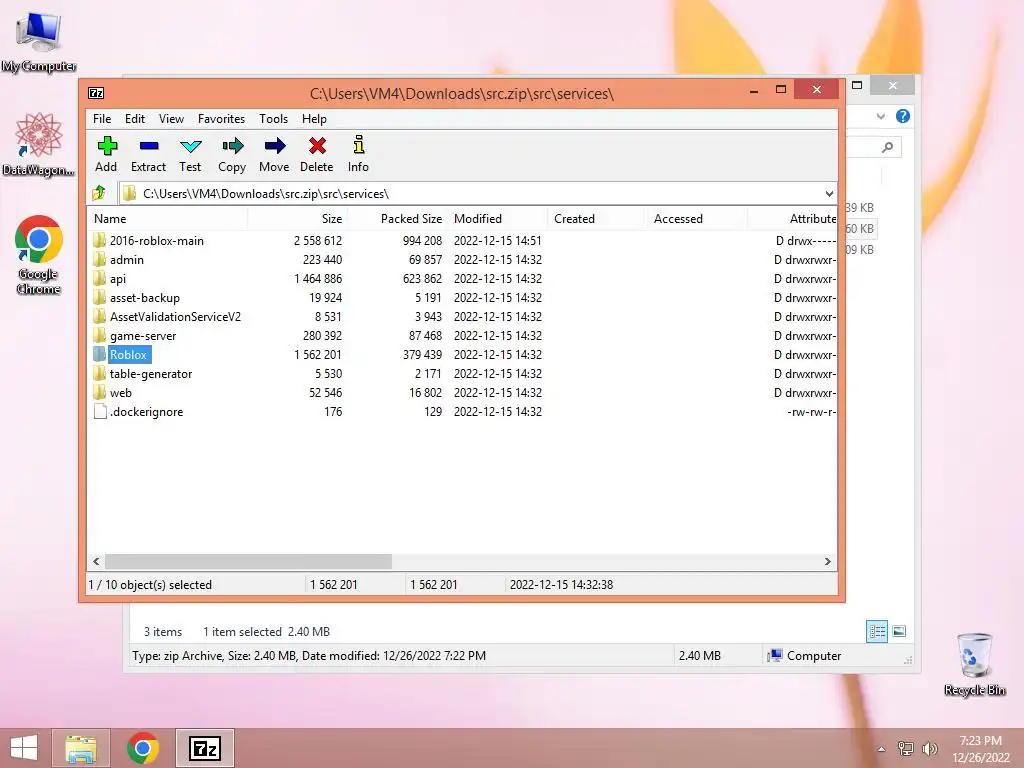Viewport: 1024px width, 768px height.
Task: Select the api folder icon
Action: coord(99,278)
